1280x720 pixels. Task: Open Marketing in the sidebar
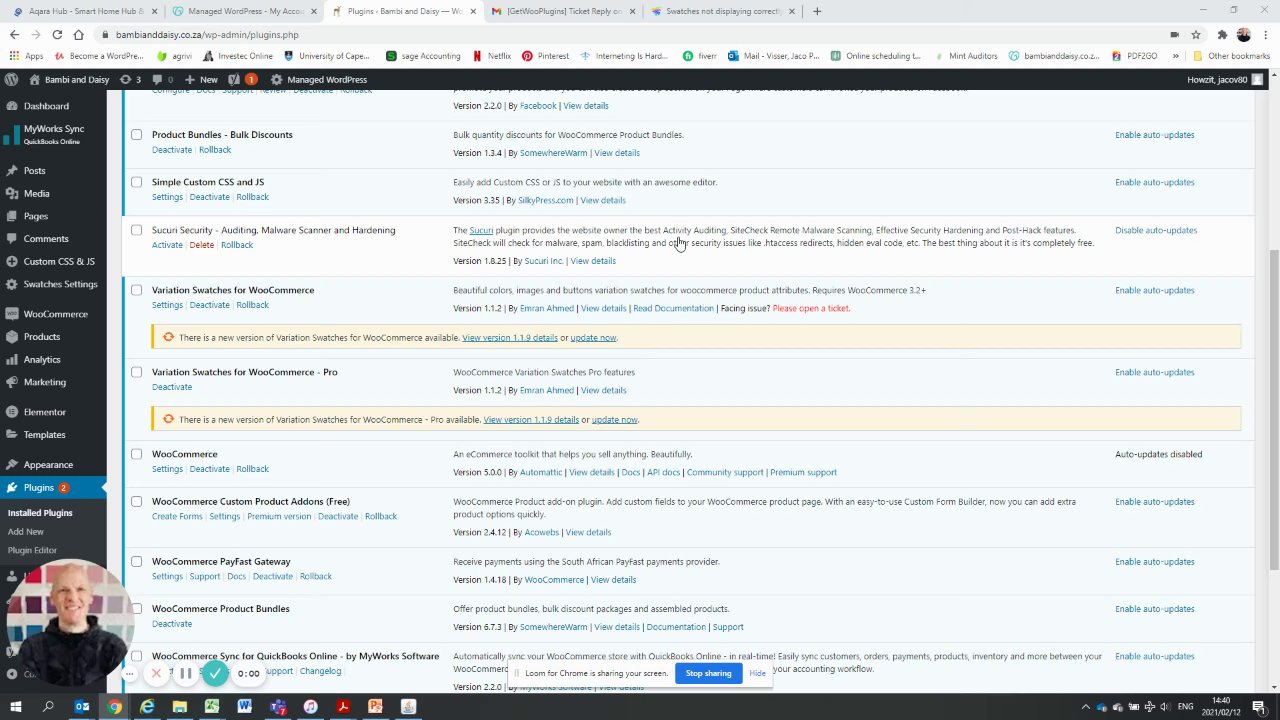coord(45,382)
